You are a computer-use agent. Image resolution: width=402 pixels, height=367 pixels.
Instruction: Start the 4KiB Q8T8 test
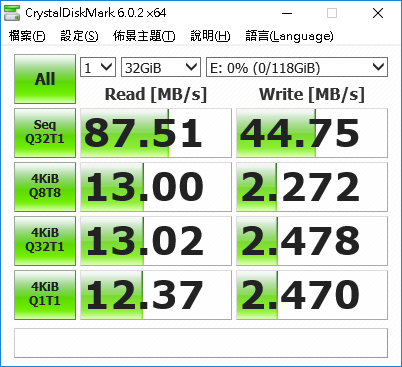(45, 187)
